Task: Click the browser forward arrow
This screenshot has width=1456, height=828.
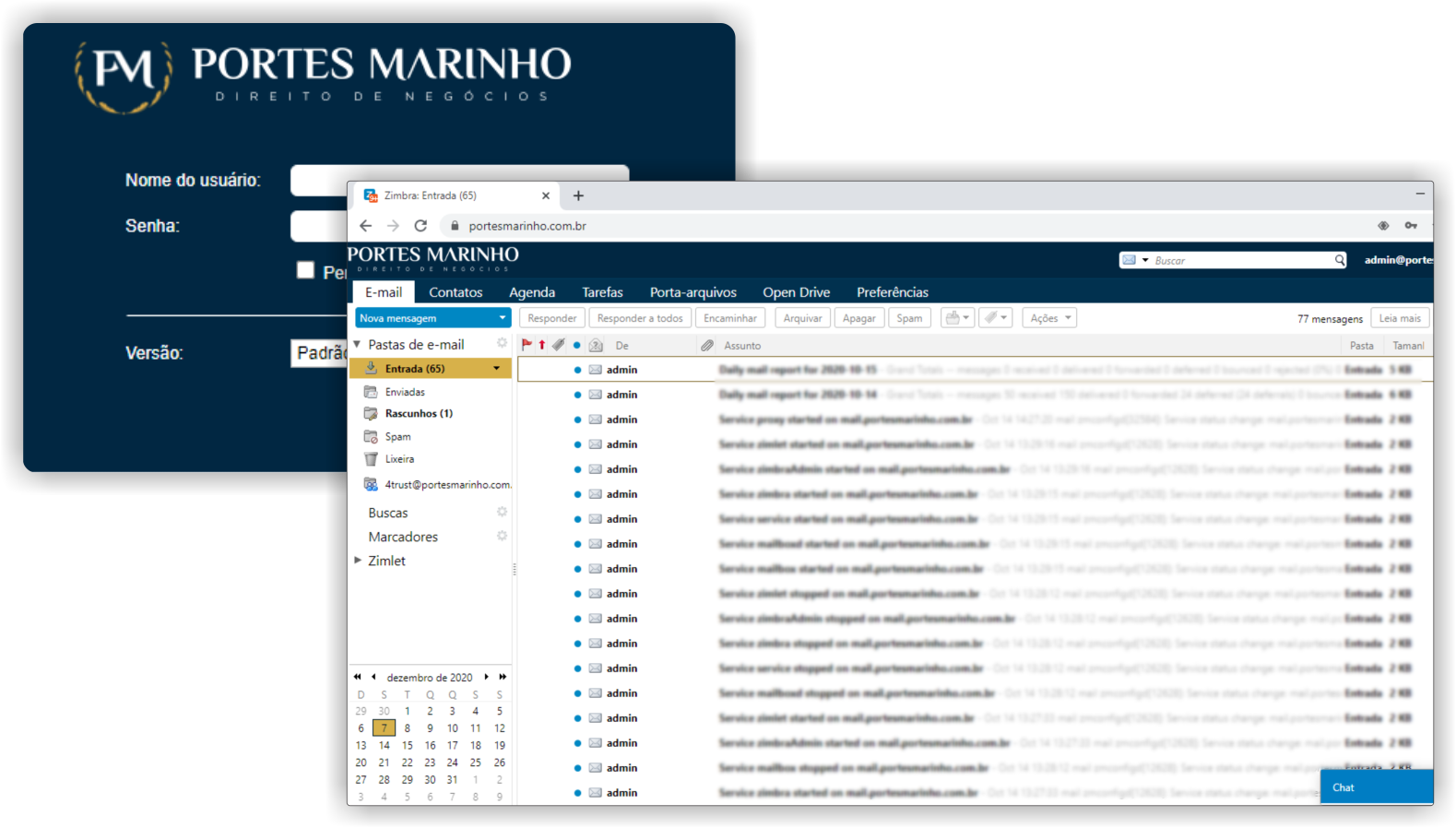Action: (394, 226)
